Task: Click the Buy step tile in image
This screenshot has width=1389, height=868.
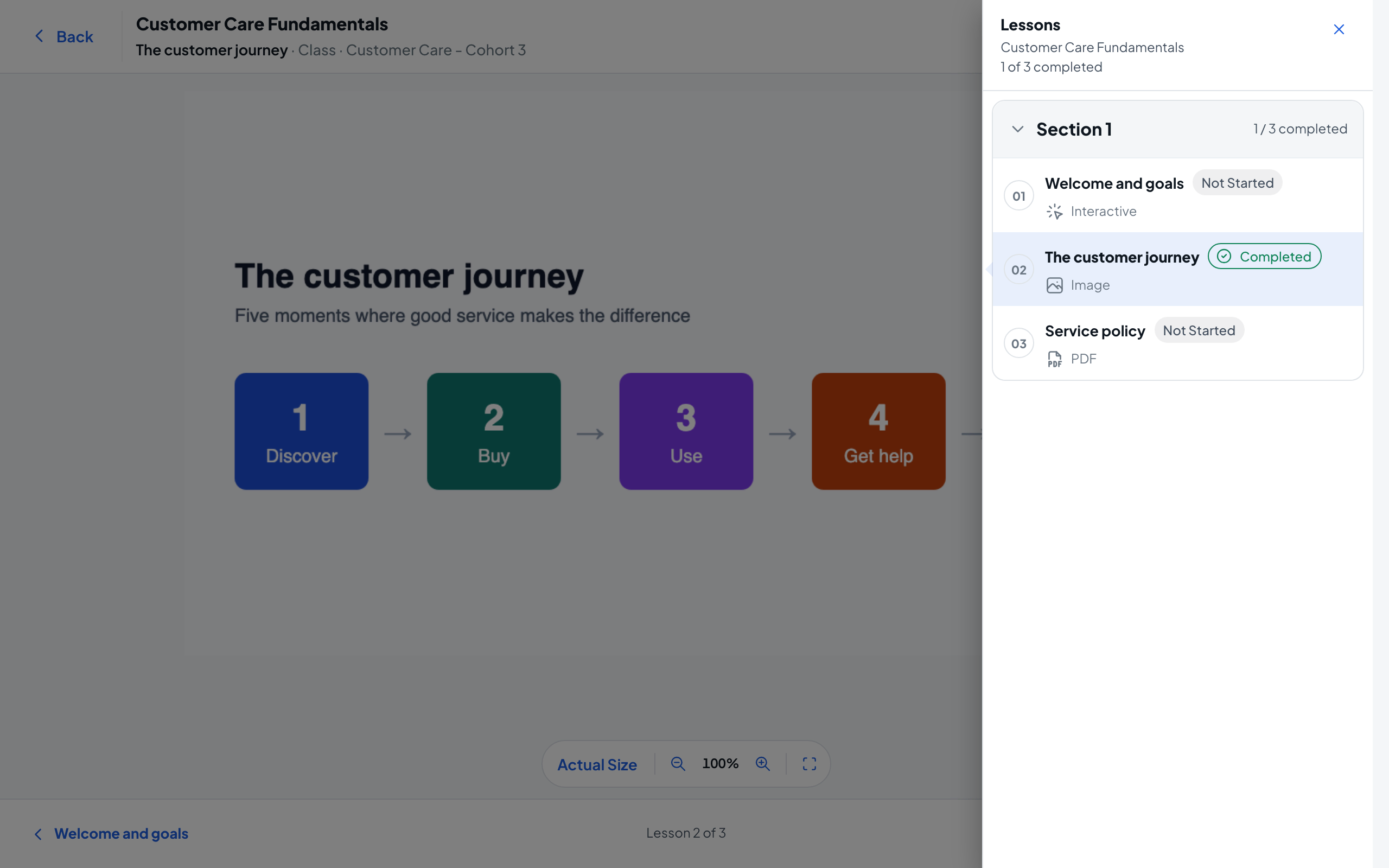Action: pos(494,431)
